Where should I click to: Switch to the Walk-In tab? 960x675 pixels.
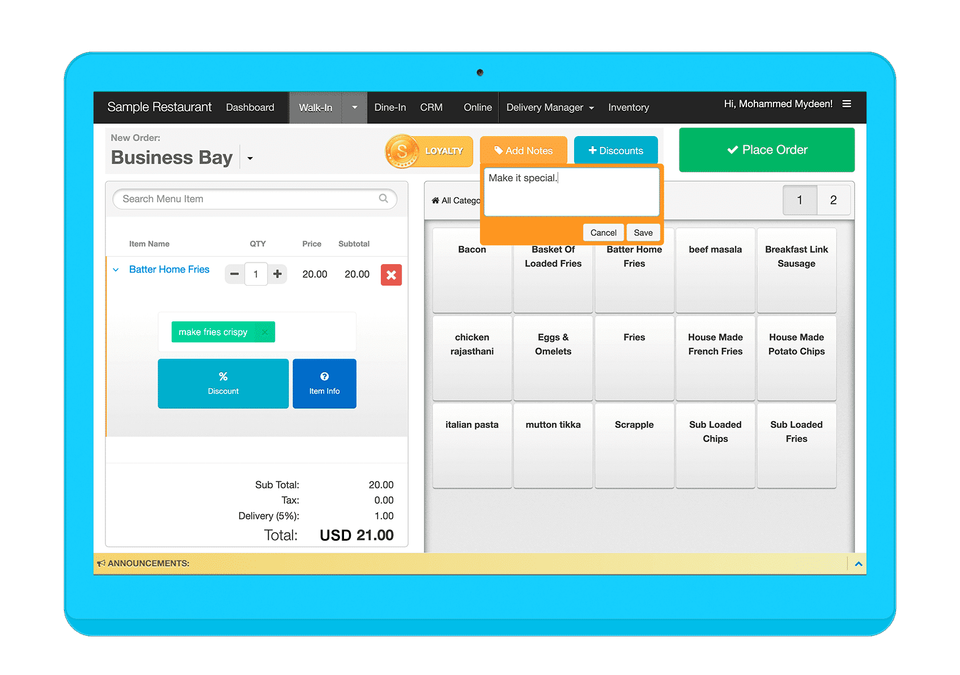click(315, 107)
